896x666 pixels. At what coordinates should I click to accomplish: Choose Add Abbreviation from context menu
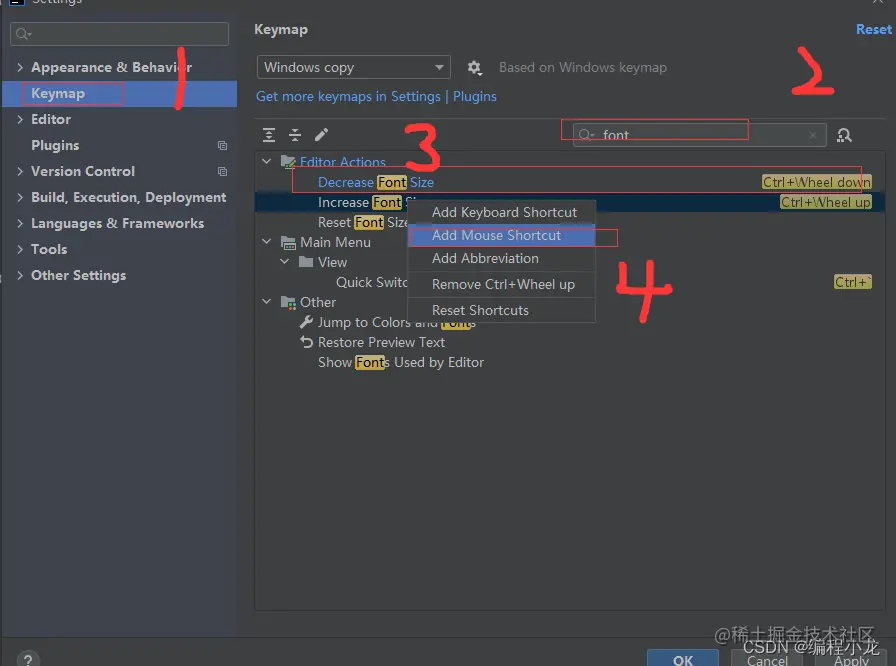[502, 258]
